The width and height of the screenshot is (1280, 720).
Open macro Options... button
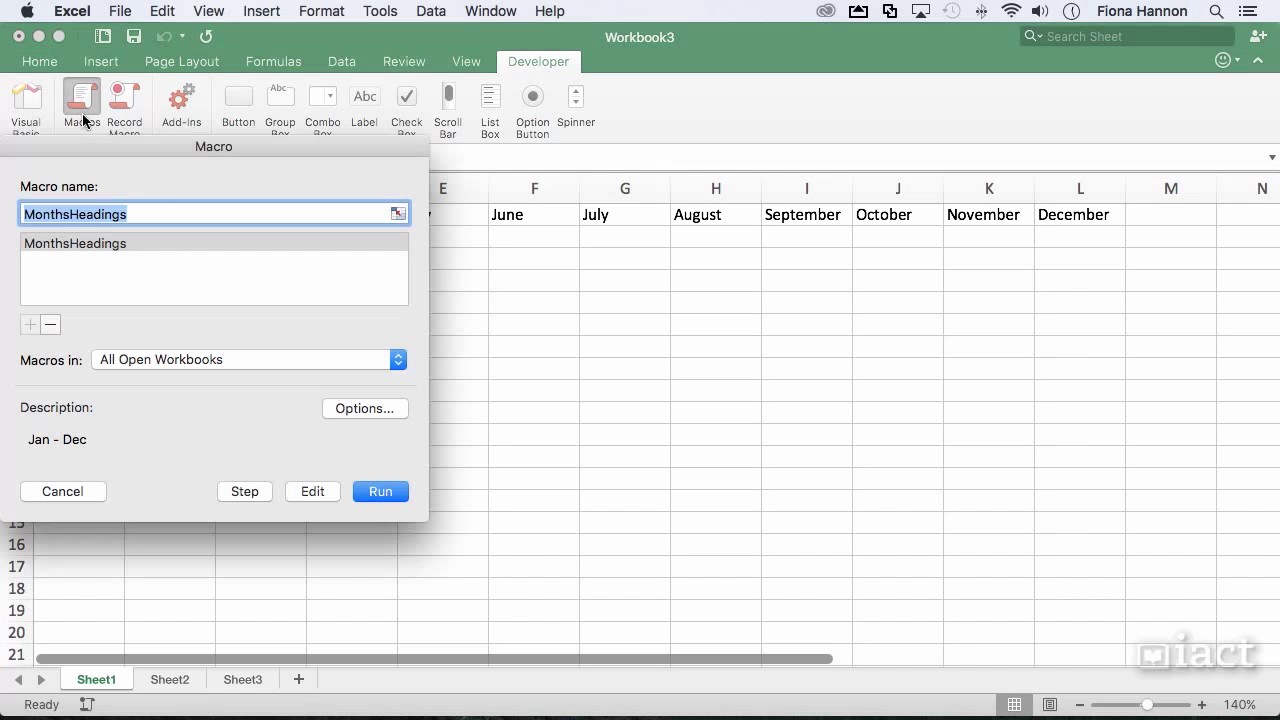(365, 408)
